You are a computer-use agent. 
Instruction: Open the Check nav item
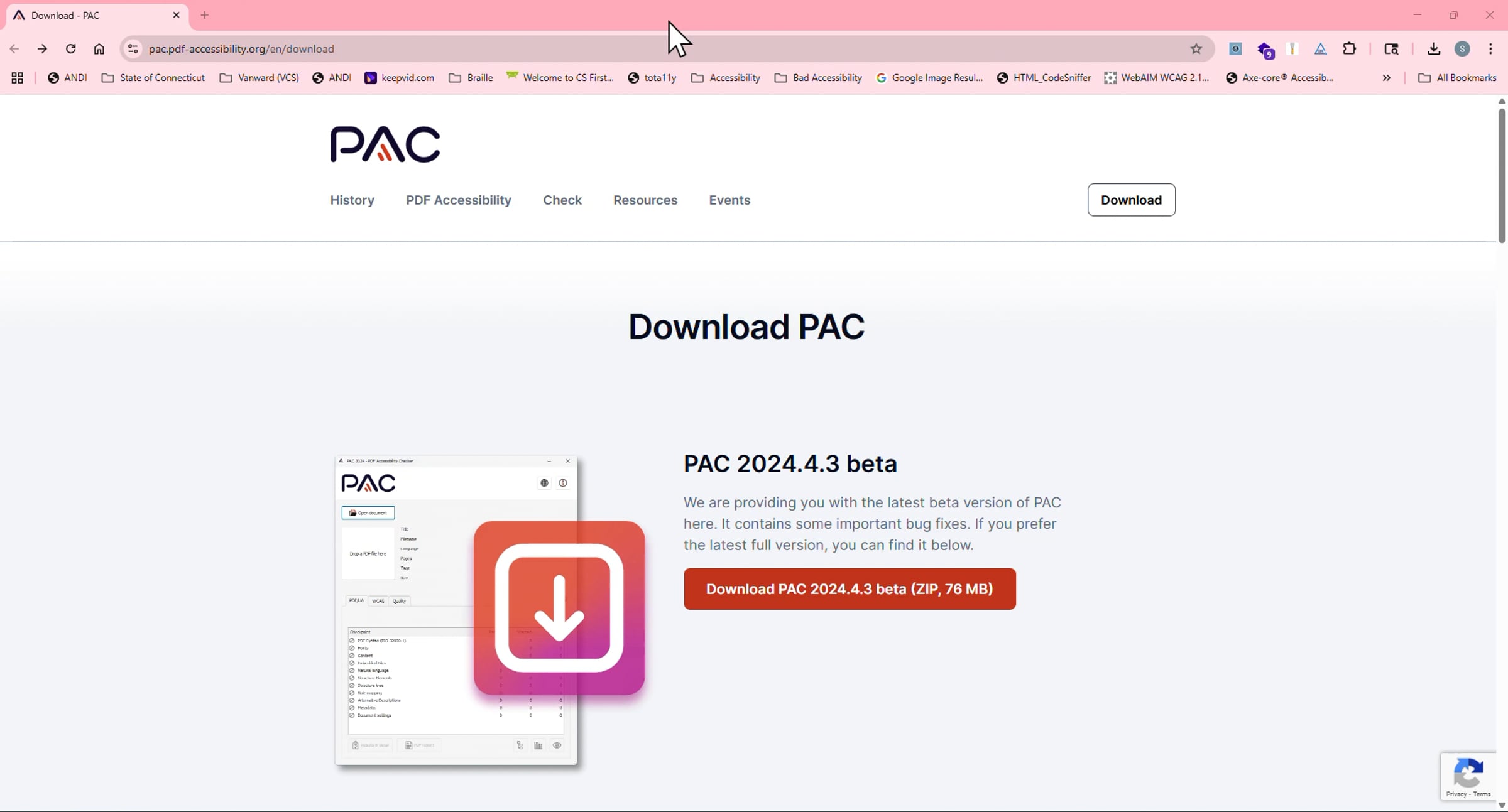click(x=562, y=200)
